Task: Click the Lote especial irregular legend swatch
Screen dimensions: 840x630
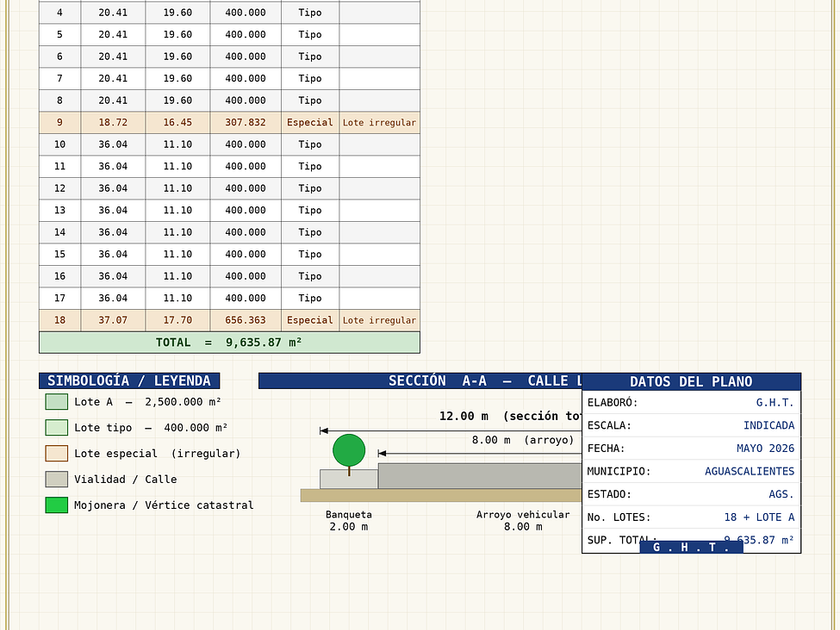Action: click(57, 453)
